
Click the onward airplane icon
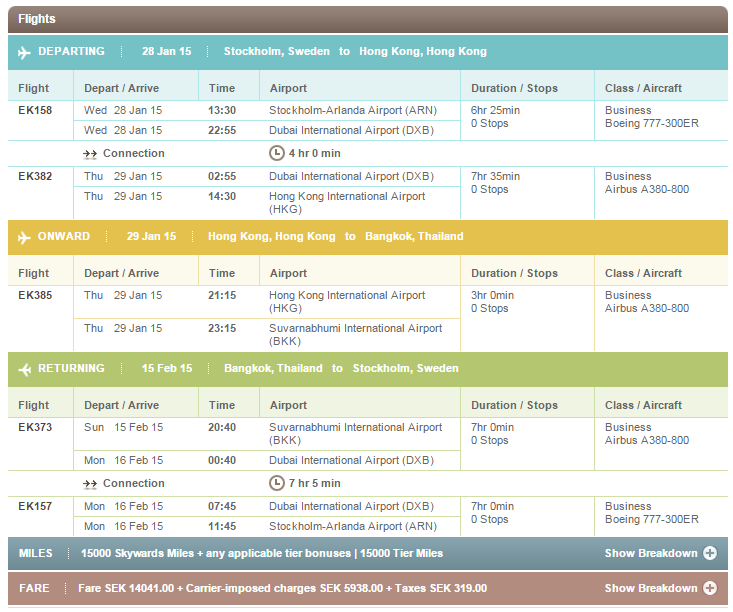(x=24, y=237)
